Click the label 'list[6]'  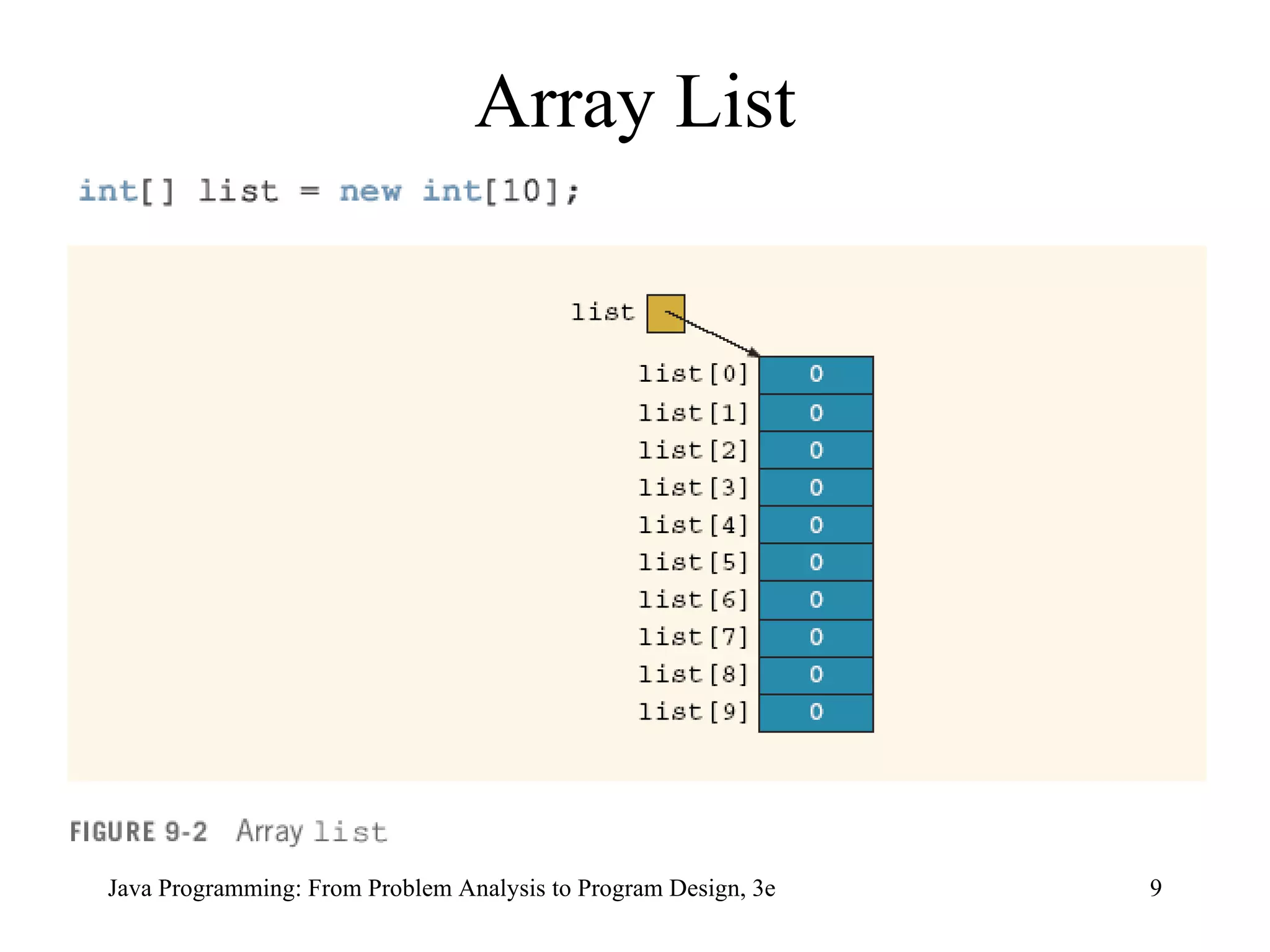point(693,599)
